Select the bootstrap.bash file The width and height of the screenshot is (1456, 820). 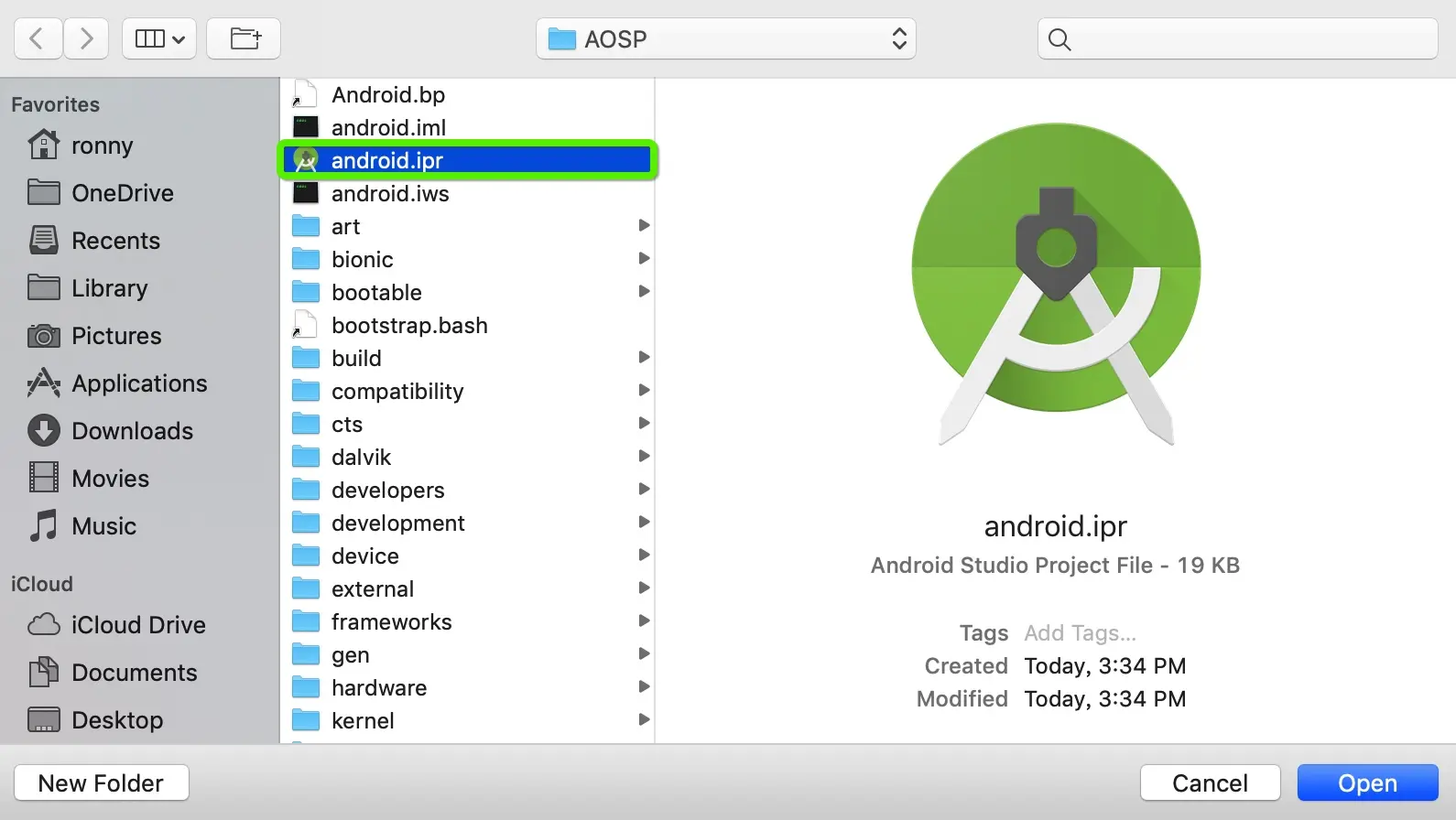click(467, 325)
